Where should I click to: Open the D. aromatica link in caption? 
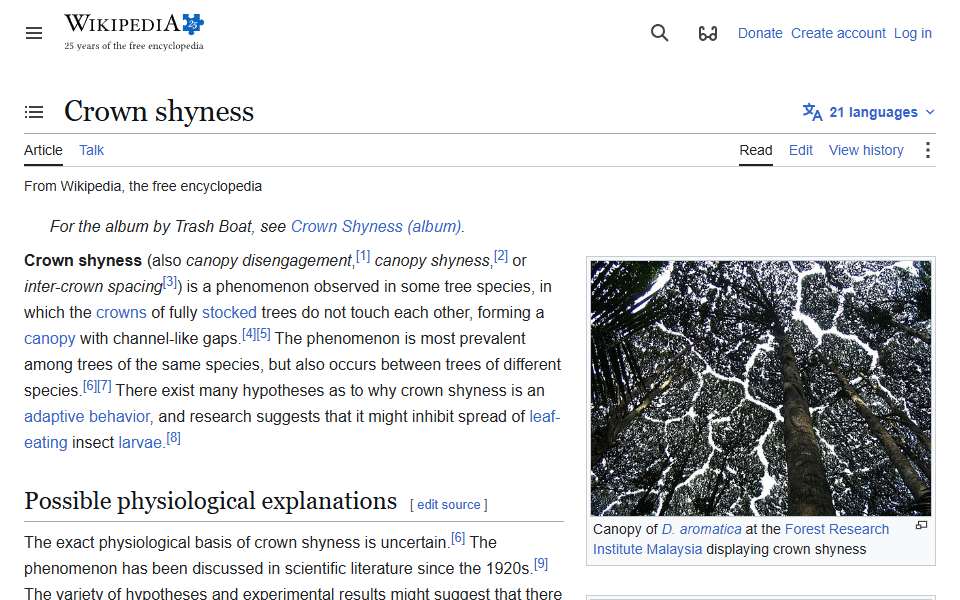[701, 529]
